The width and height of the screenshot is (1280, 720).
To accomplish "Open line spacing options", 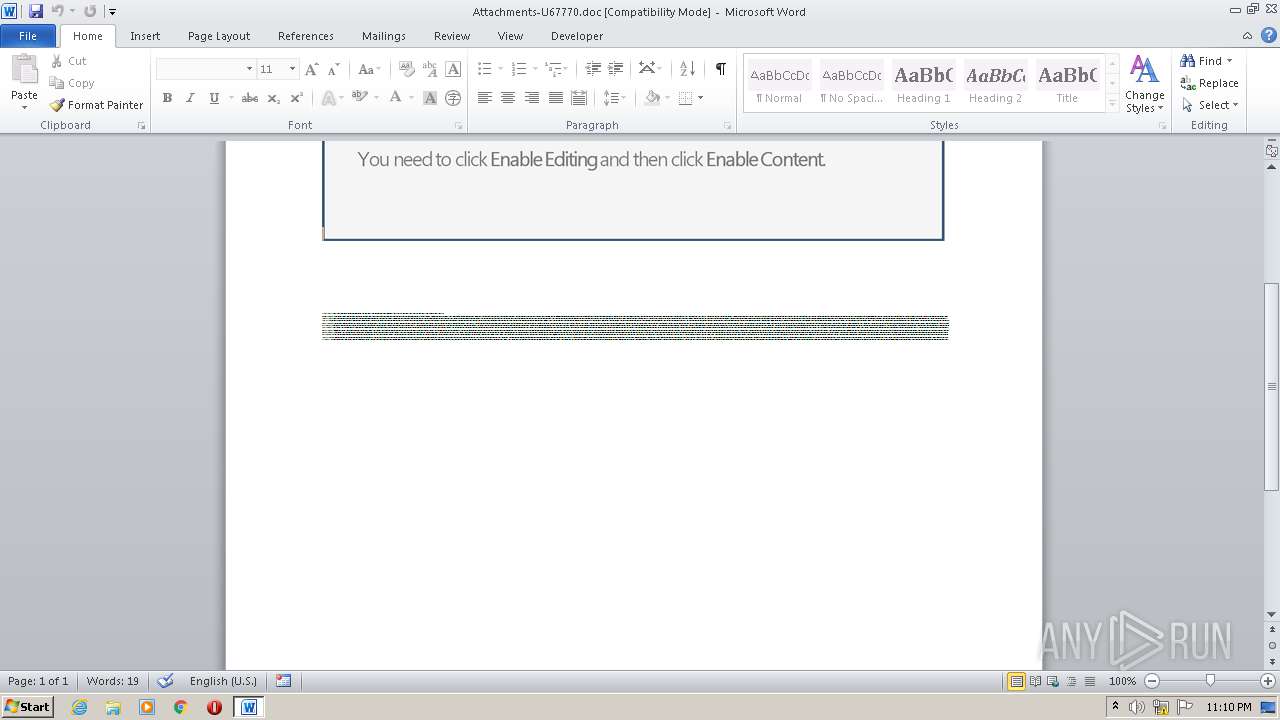I will 614,98.
